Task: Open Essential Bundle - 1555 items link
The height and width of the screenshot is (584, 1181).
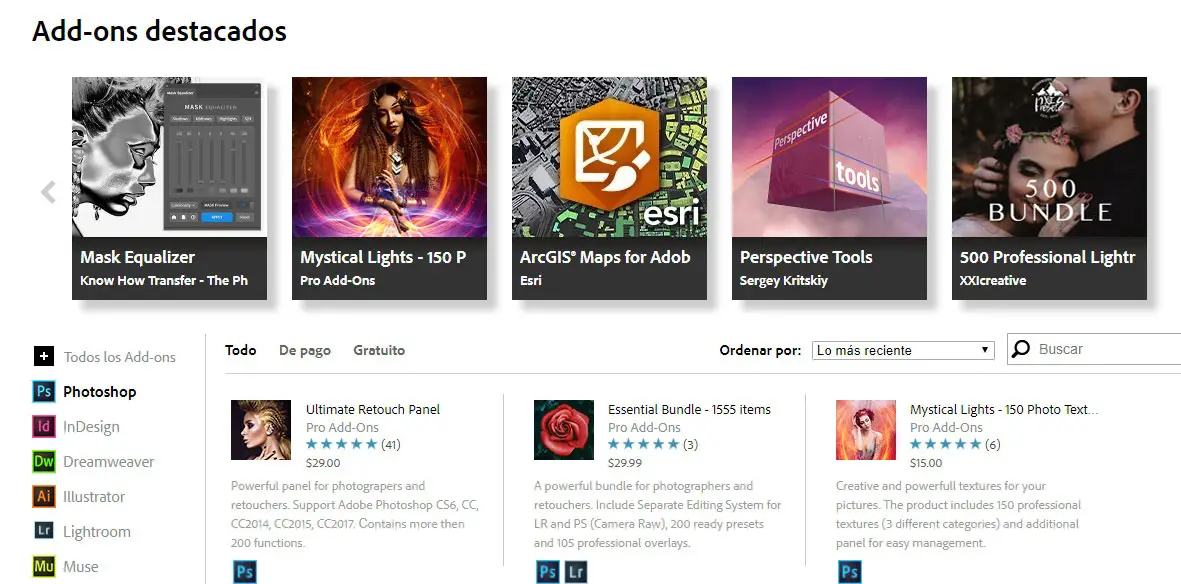Action: (689, 409)
